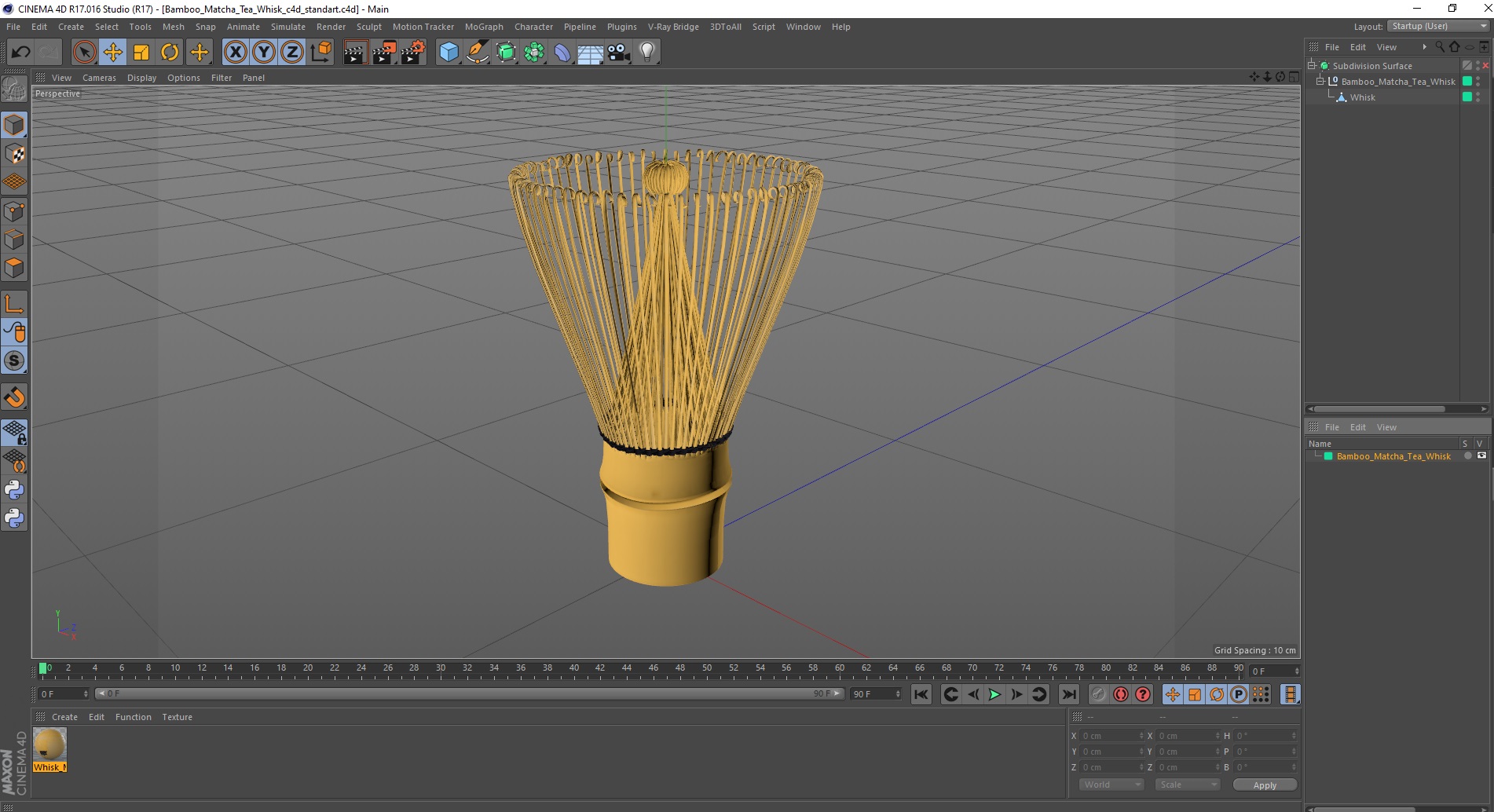This screenshot has height=812, width=1494.
Task: Open the spline pen tool
Action: [478, 53]
